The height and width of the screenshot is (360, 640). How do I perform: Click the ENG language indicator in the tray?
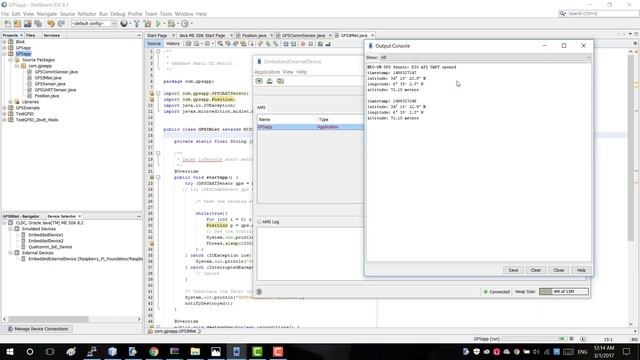tap(582, 351)
